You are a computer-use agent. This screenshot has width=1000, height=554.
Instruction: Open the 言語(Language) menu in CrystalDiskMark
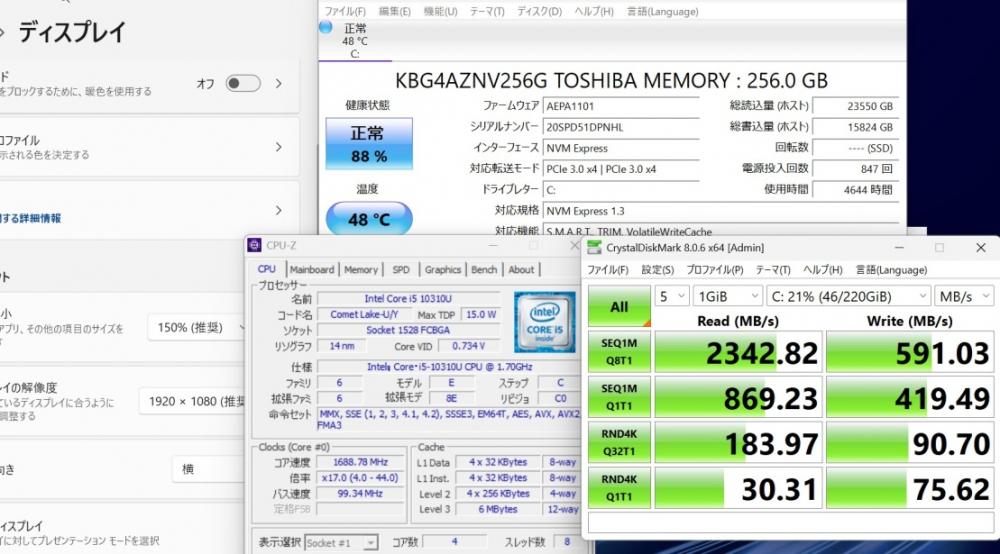point(891,270)
